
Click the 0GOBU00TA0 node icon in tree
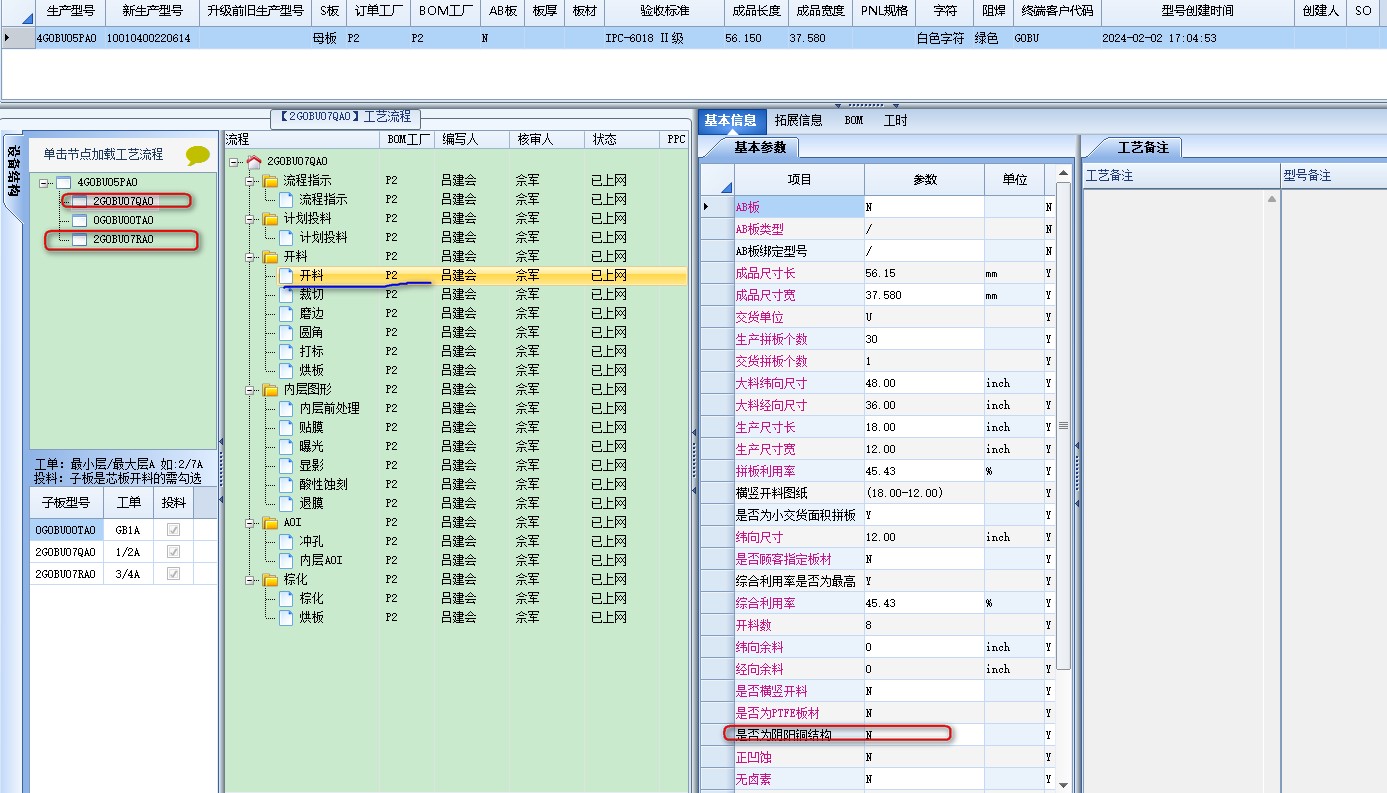[x=80, y=220]
